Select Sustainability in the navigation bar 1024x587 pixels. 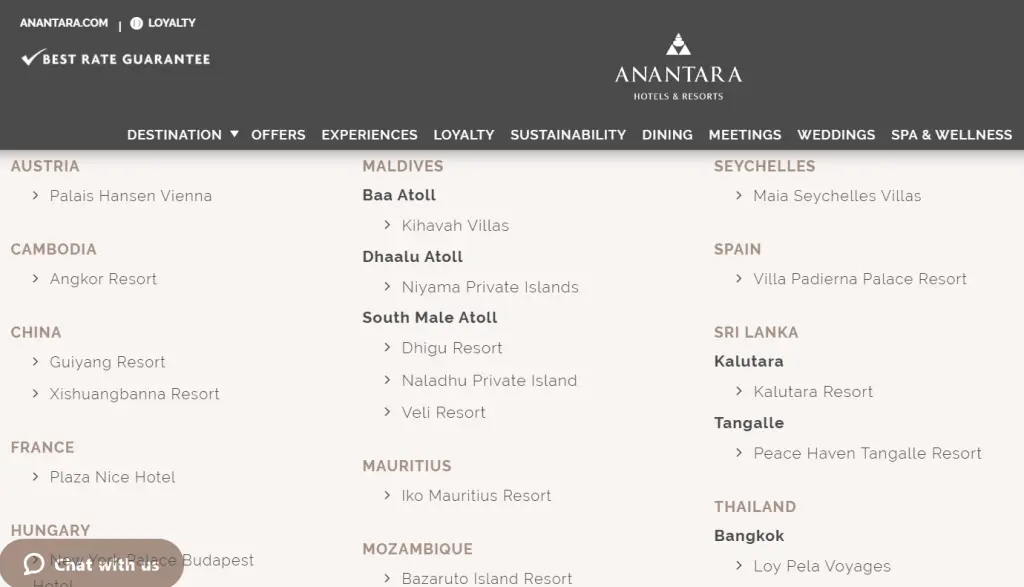568,135
